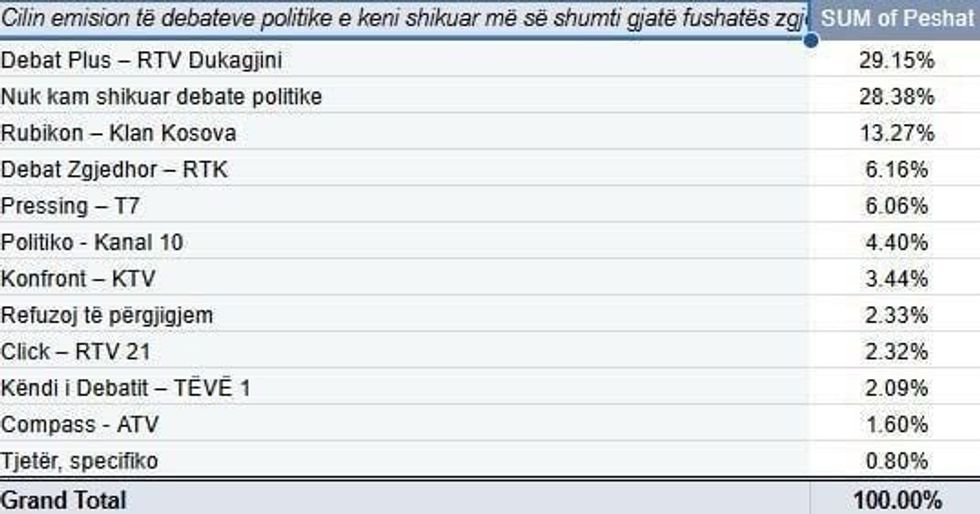Screen dimensions: 980x514
Task: Click the Debat Plus – RTV Dukagjini row
Action: click(x=142, y=61)
